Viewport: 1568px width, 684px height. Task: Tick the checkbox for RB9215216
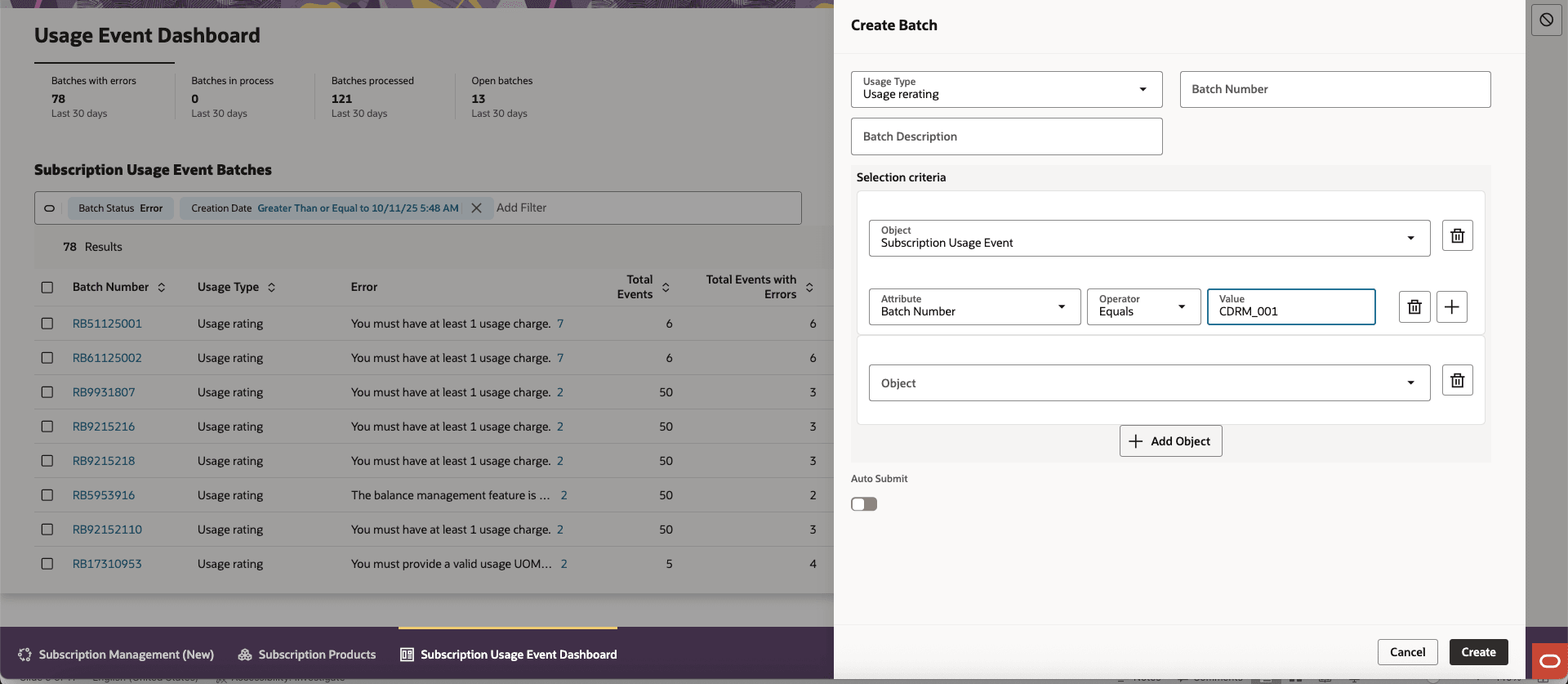[x=47, y=427]
